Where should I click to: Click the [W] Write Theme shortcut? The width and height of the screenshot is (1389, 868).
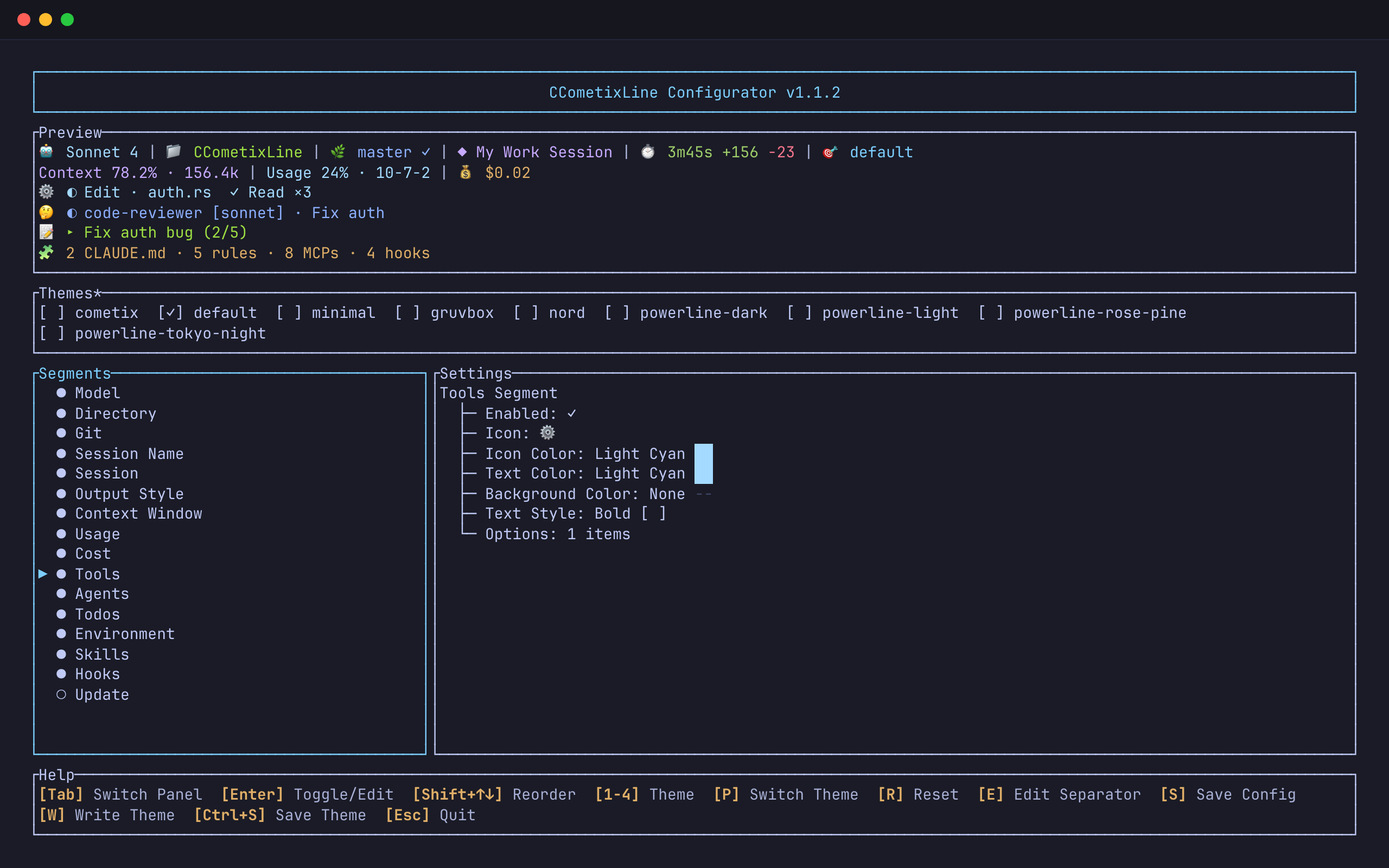(x=107, y=815)
